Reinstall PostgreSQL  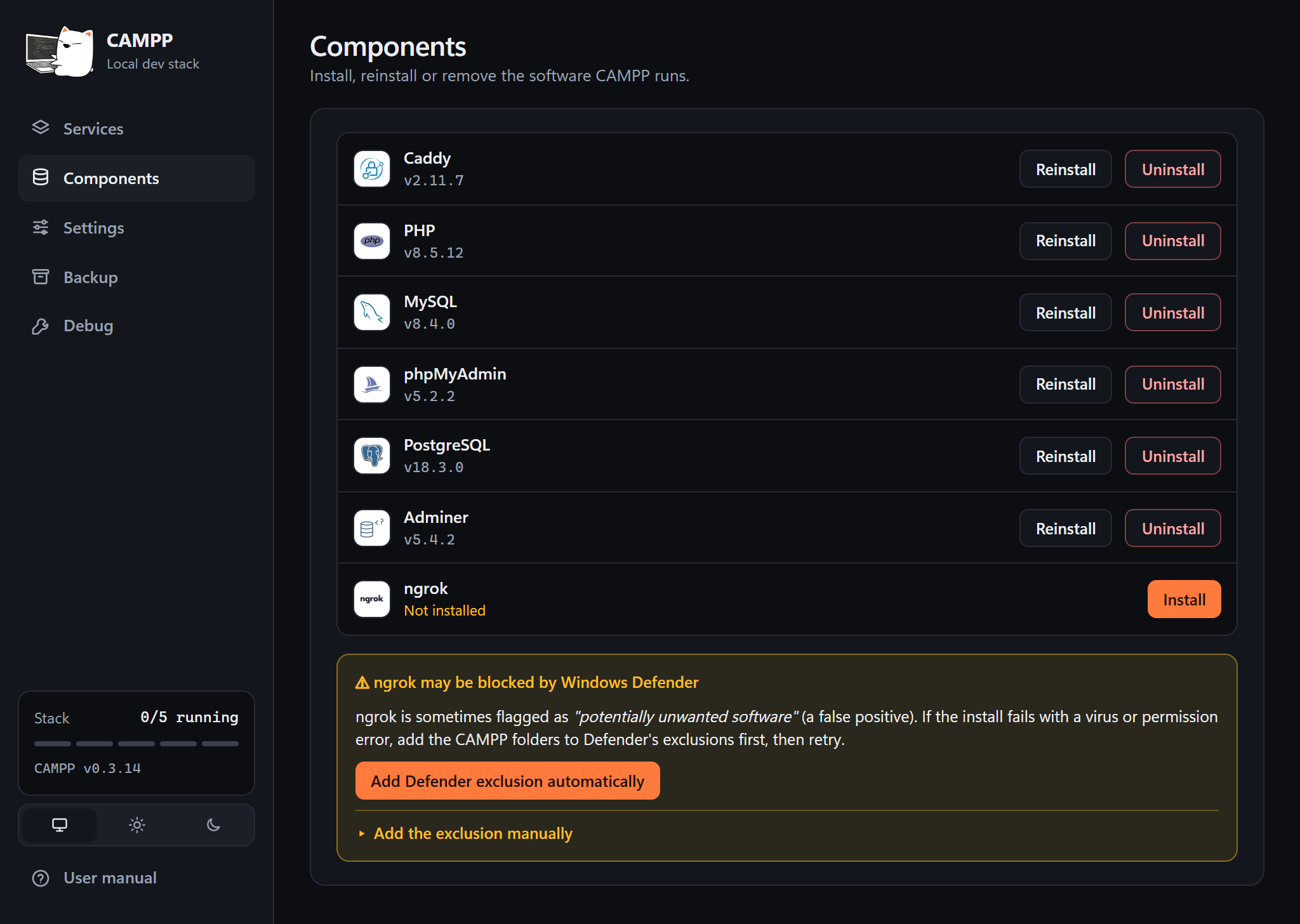[x=1066, y=456]
